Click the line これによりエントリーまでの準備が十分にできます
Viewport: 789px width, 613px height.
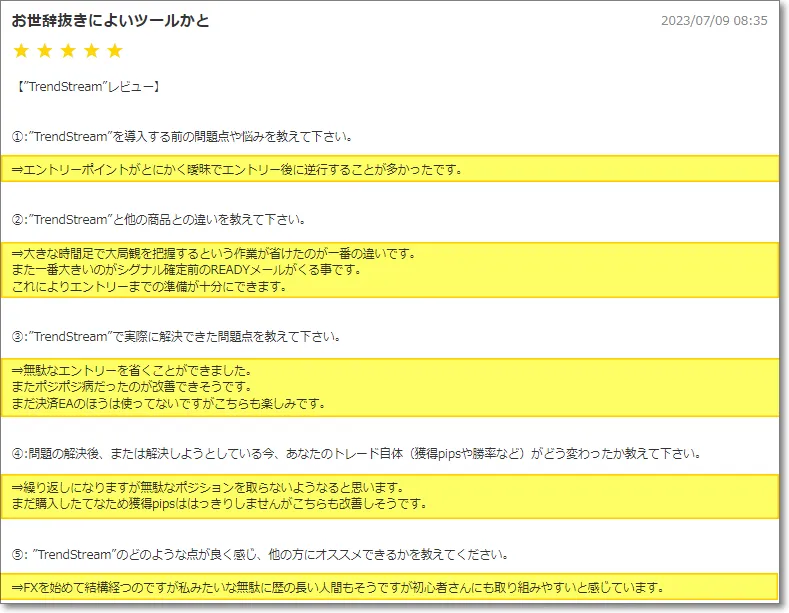(x=149, y=286)
